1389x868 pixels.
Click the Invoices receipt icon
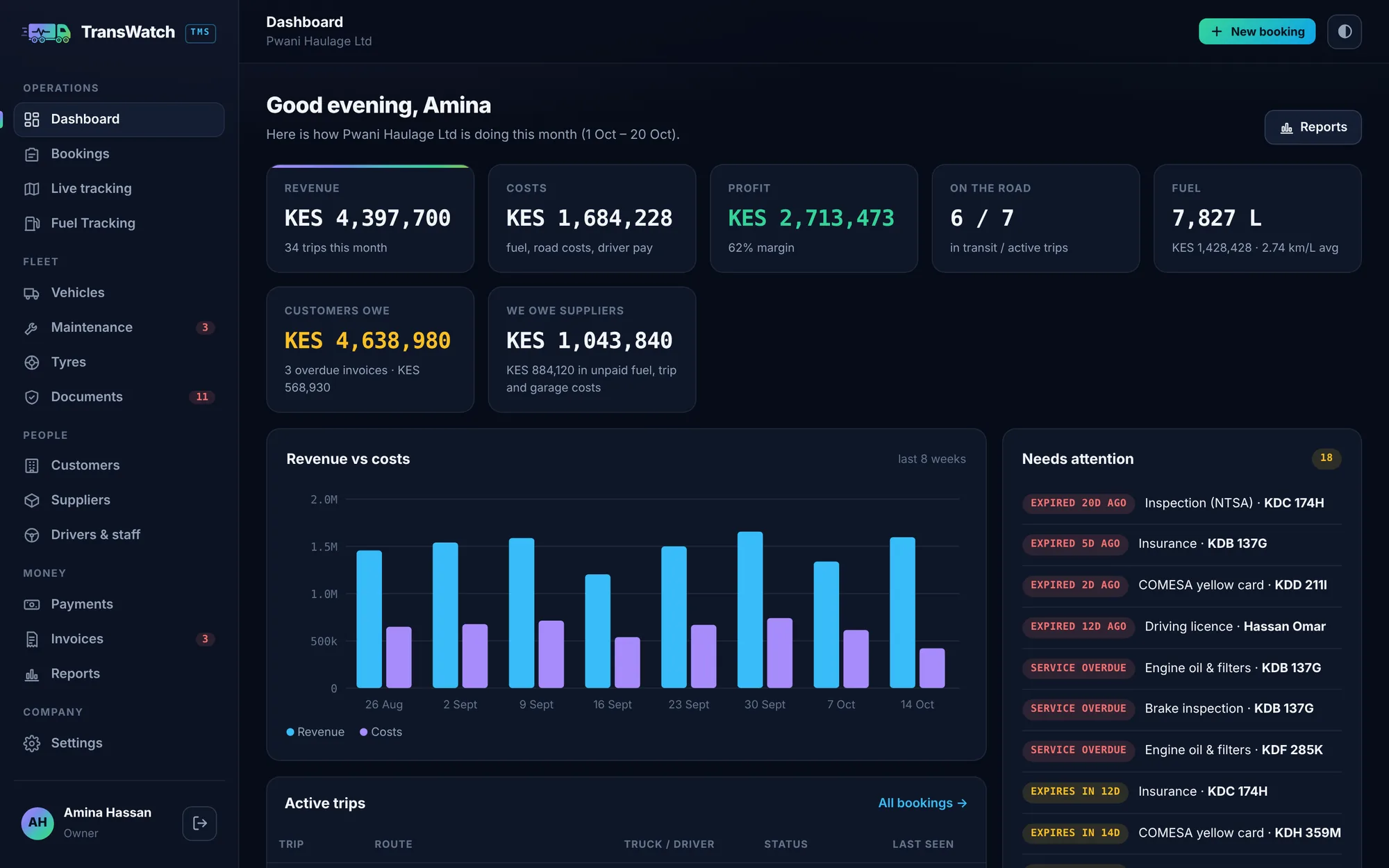(32, 640)
